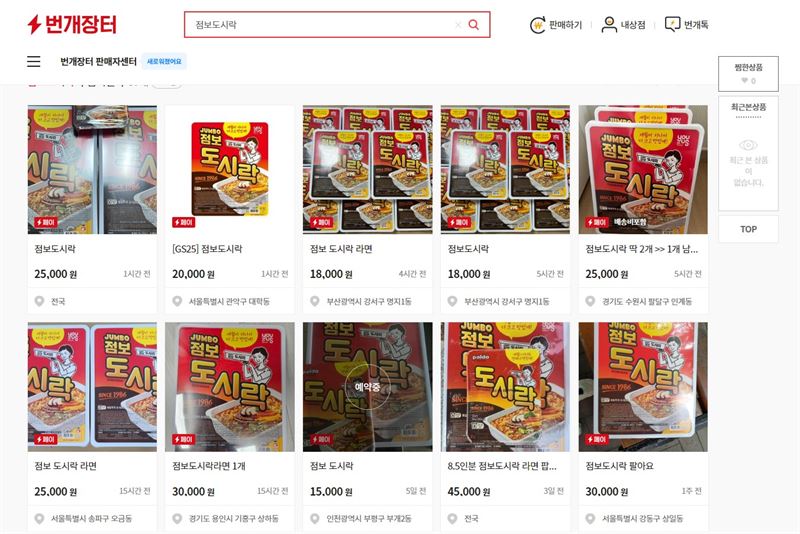Image resolution: width=800 pixels, height=534 pixels.
Task: Click the eye icon in 최근본상품 panel
Action: tap(748, 145)
